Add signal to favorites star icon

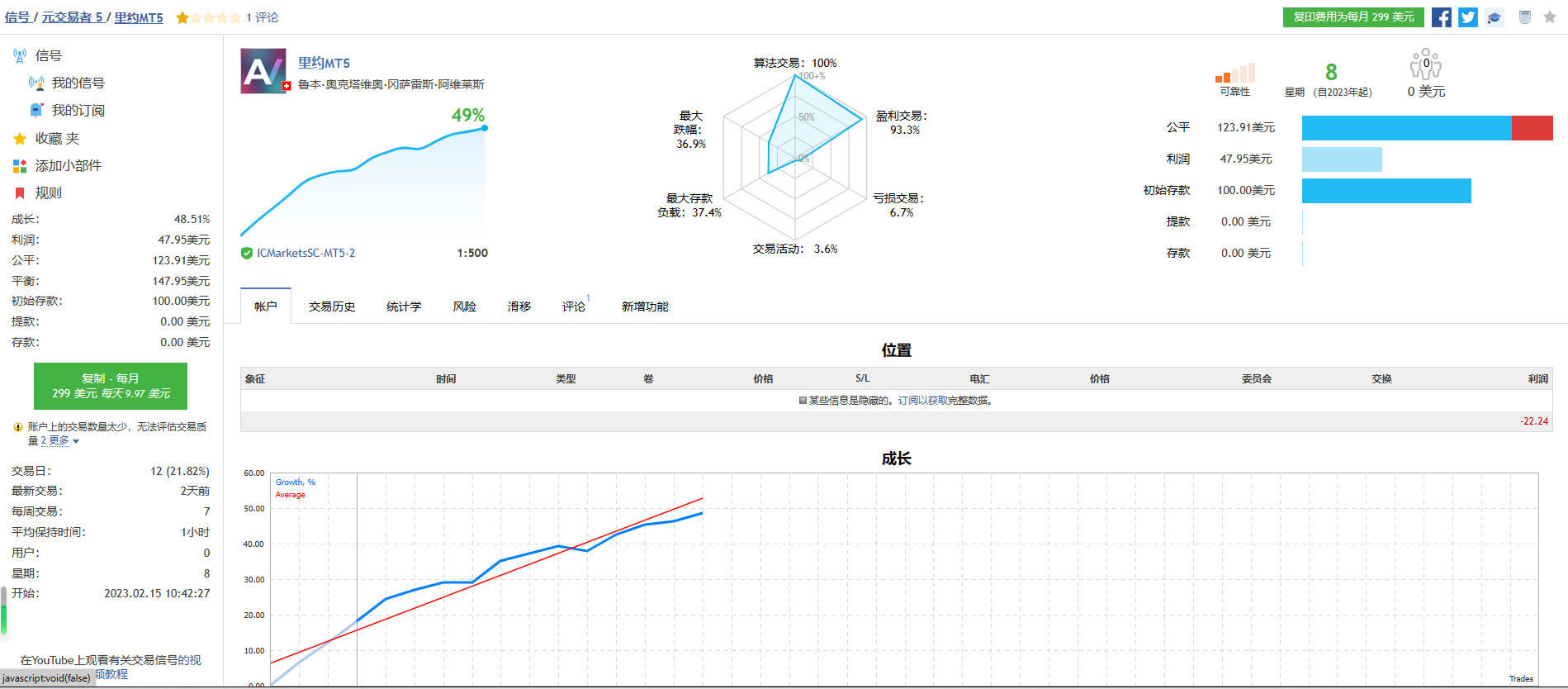click(x=1550, y=17)
